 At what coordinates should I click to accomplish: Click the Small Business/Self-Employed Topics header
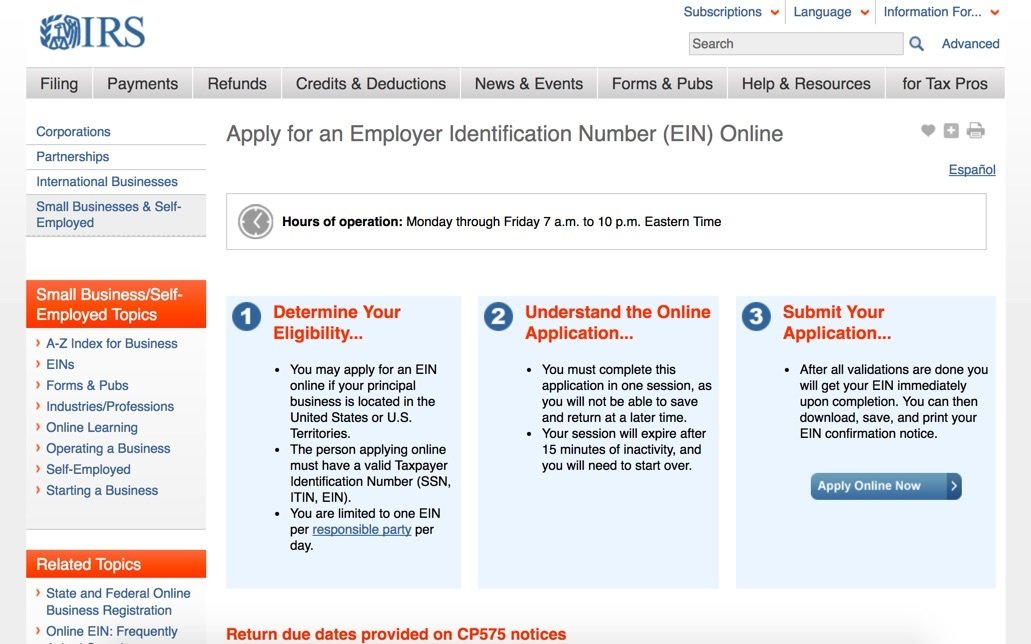click(116, 304)
